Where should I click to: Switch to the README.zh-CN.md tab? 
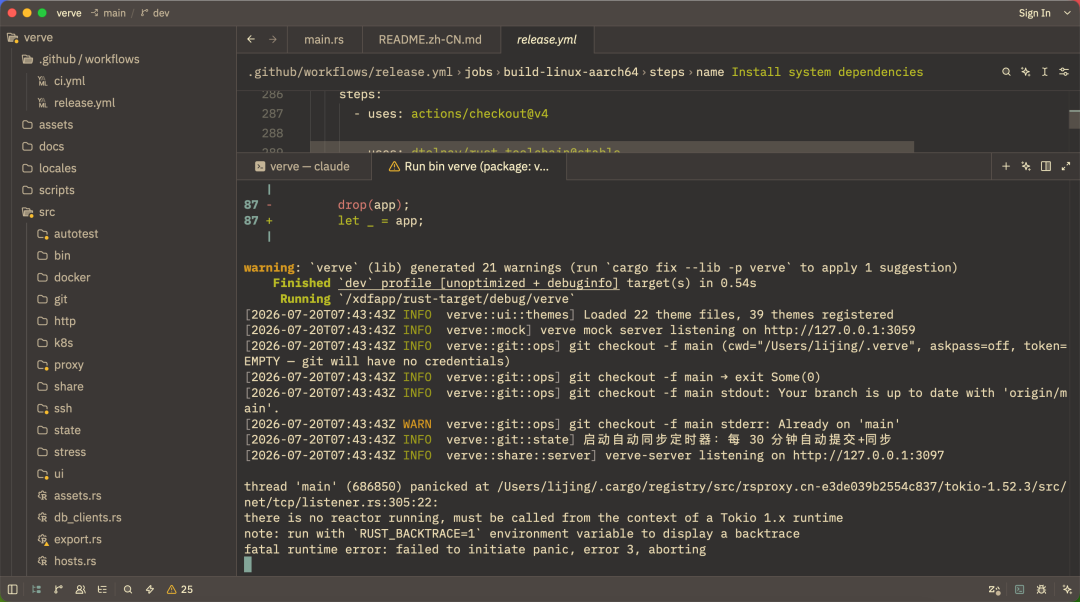[x=430, y=39]
